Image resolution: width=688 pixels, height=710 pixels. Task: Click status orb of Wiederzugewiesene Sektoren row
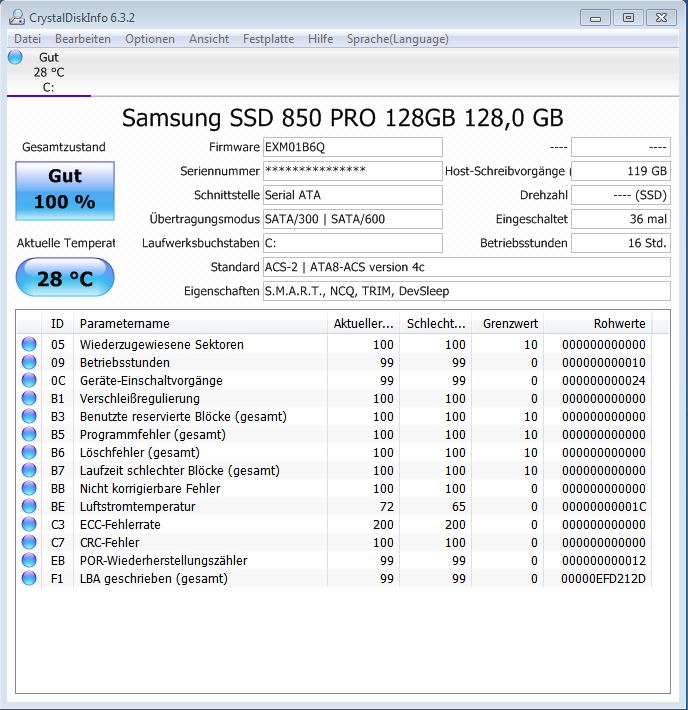tap(29, 344)
